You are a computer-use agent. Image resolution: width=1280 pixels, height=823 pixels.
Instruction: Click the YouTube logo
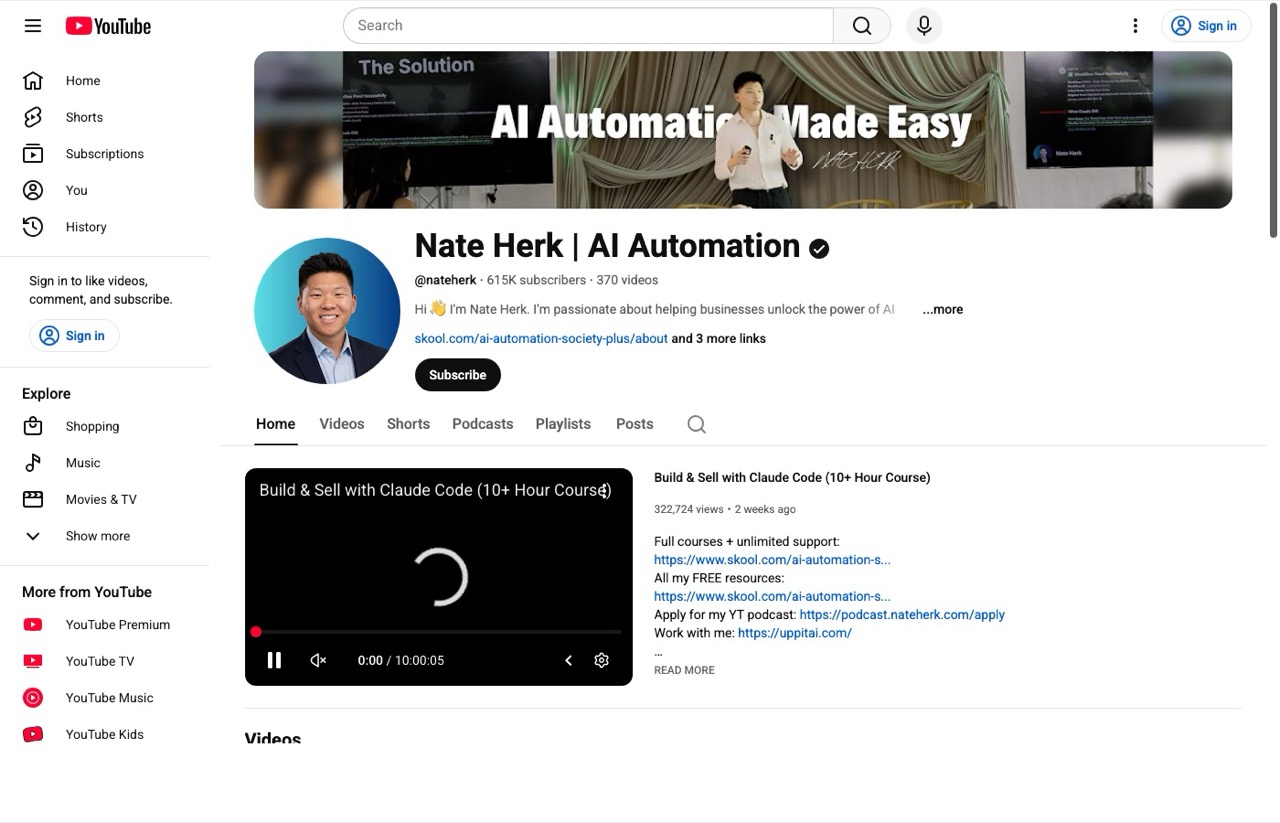pyautogui.click(x=108, y=26)
